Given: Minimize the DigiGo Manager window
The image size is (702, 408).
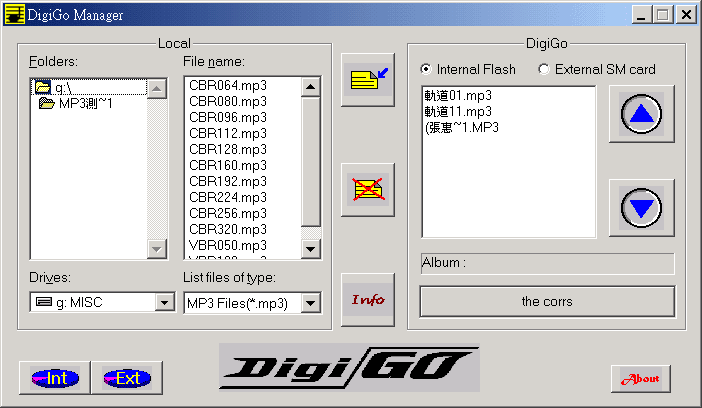Looking at the screenshot, I should tap(641, 15).
